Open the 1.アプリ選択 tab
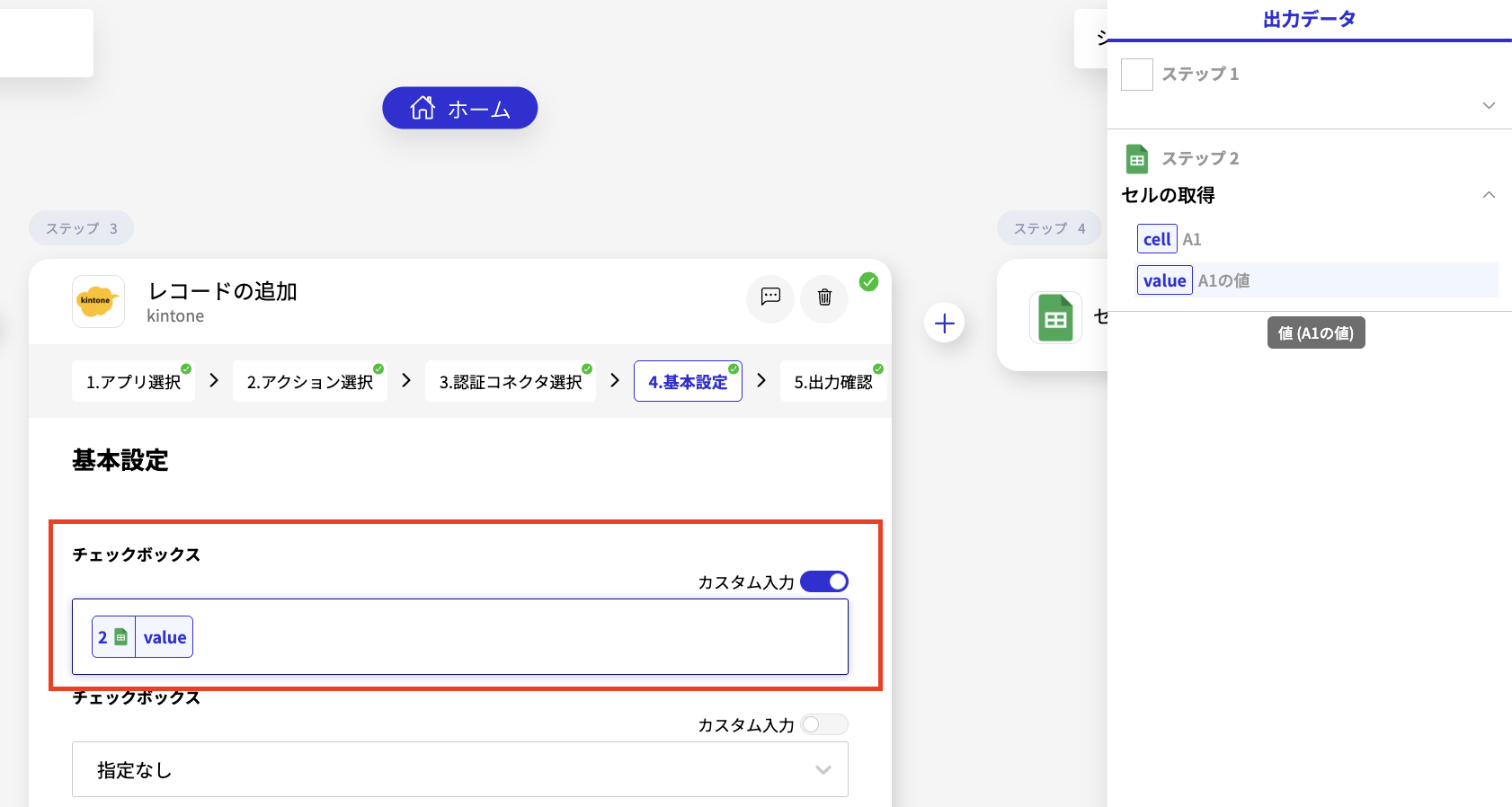Image resolution: width=1512 pixels, height=807 pixels. (133, 382)
